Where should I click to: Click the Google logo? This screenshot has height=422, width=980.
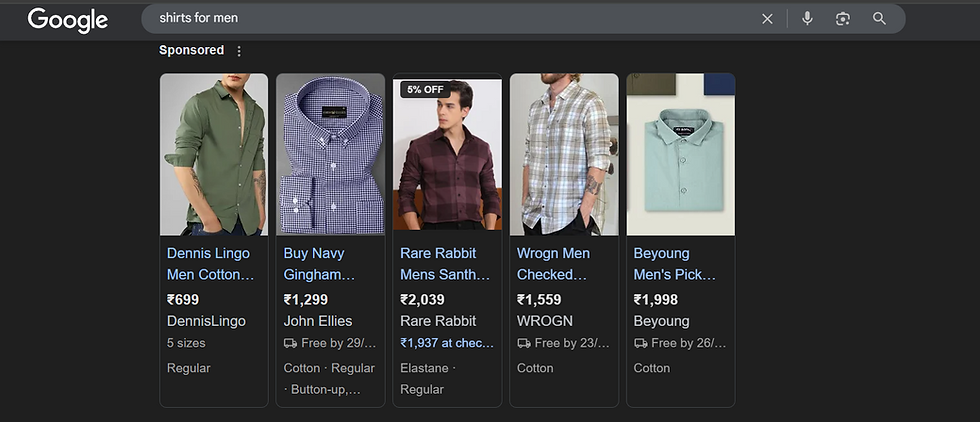click(x=68, y=20)
